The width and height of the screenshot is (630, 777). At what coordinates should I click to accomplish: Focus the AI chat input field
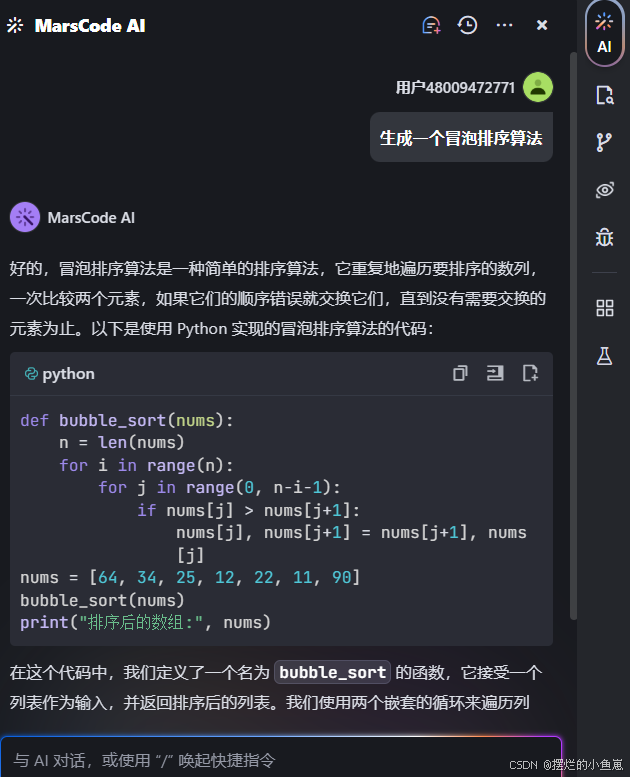[x=281, y=759]
